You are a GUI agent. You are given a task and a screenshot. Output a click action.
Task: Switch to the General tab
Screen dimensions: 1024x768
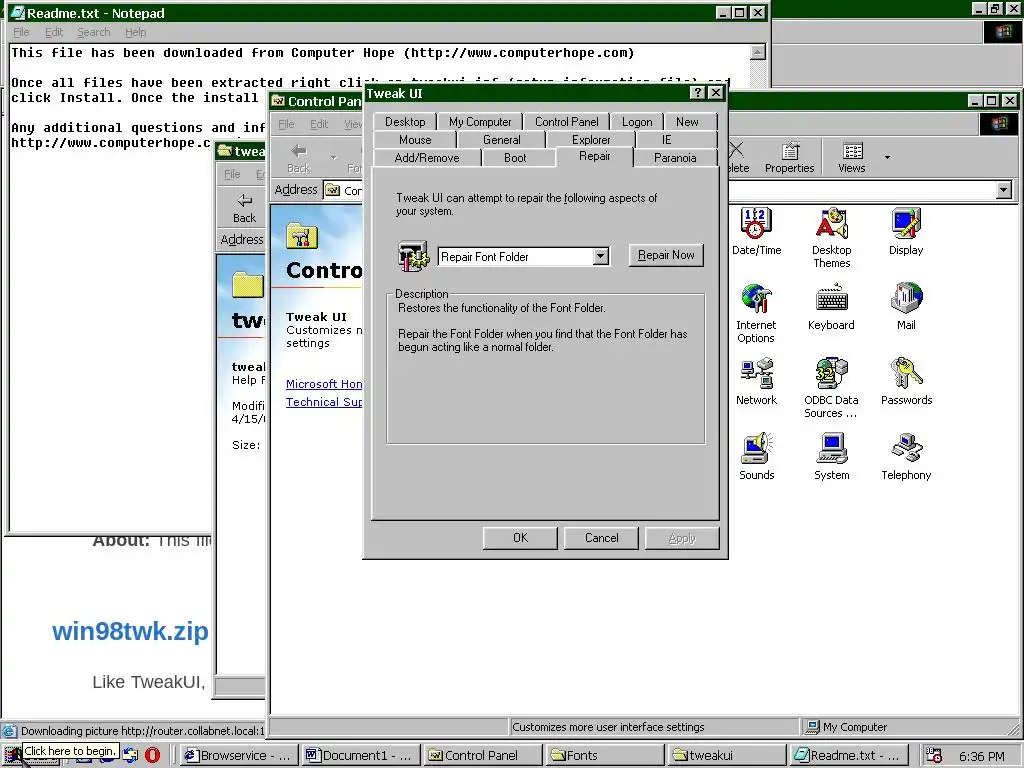[502, 140]
